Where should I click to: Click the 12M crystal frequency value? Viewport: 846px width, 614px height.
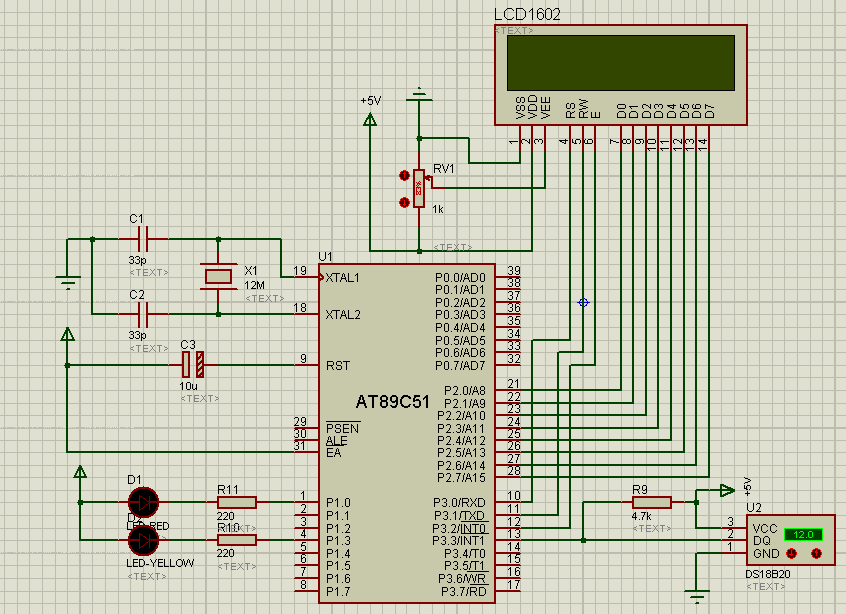point(254,285)
